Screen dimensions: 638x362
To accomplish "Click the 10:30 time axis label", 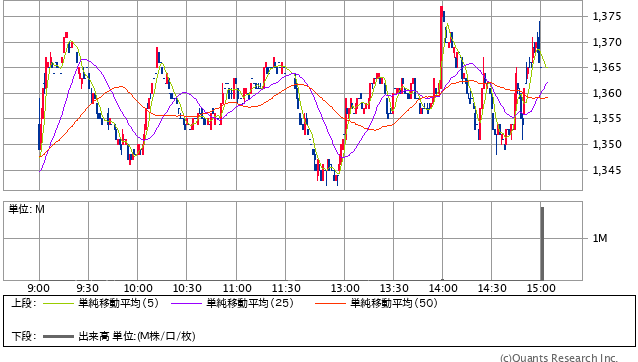I will 187,288.
